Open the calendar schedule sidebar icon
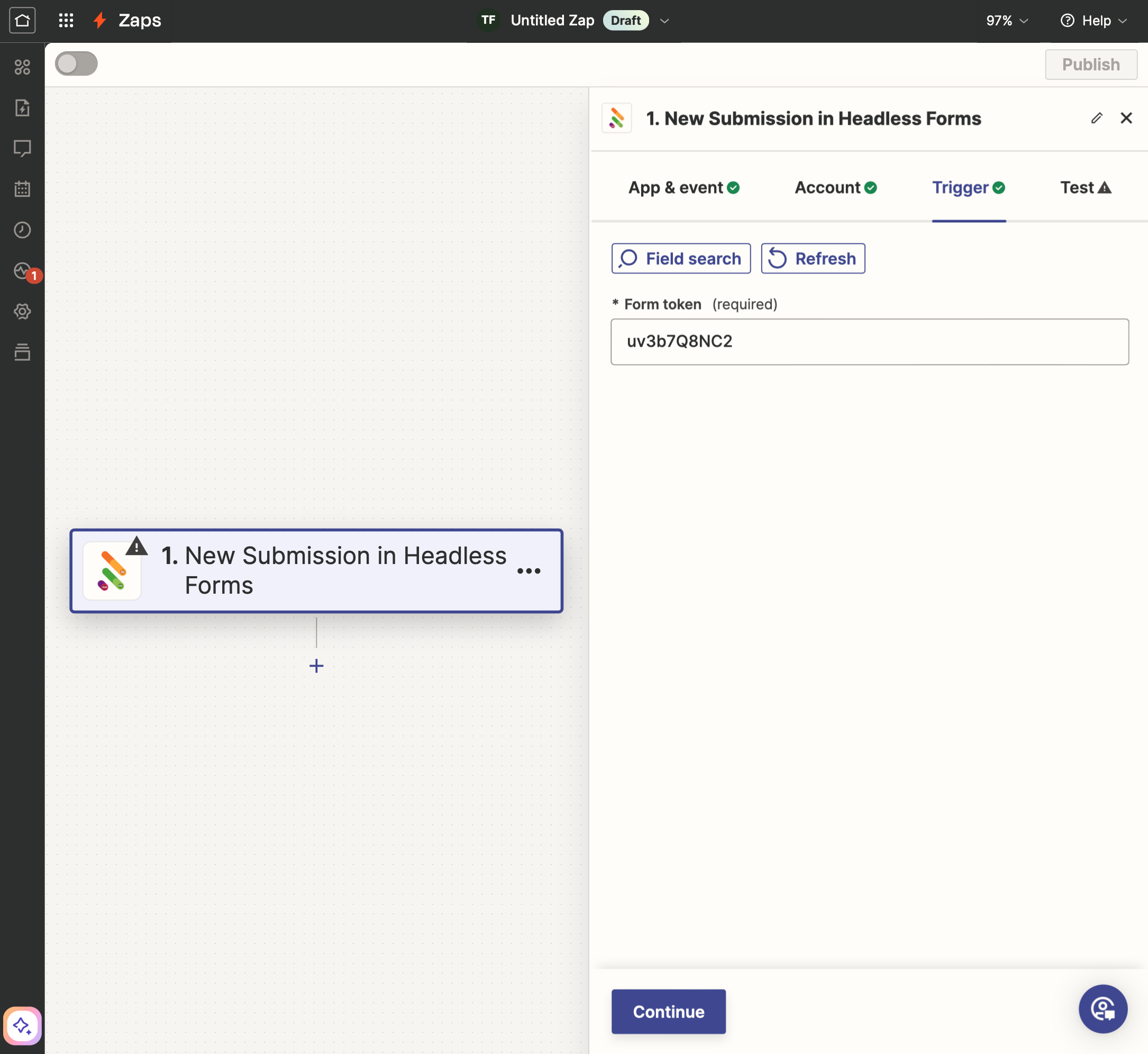 [x=22, y=189]
